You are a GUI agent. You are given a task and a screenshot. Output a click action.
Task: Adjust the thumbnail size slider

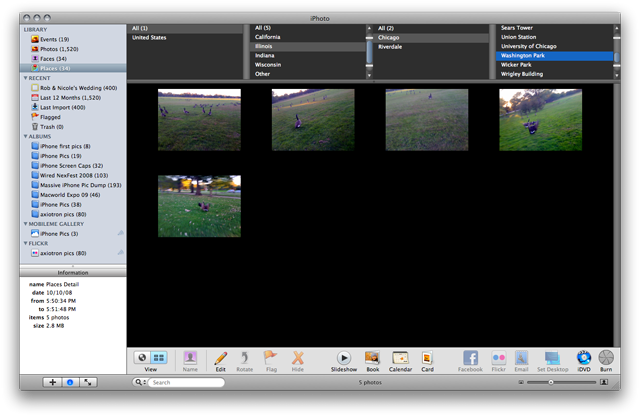(550, 382)
